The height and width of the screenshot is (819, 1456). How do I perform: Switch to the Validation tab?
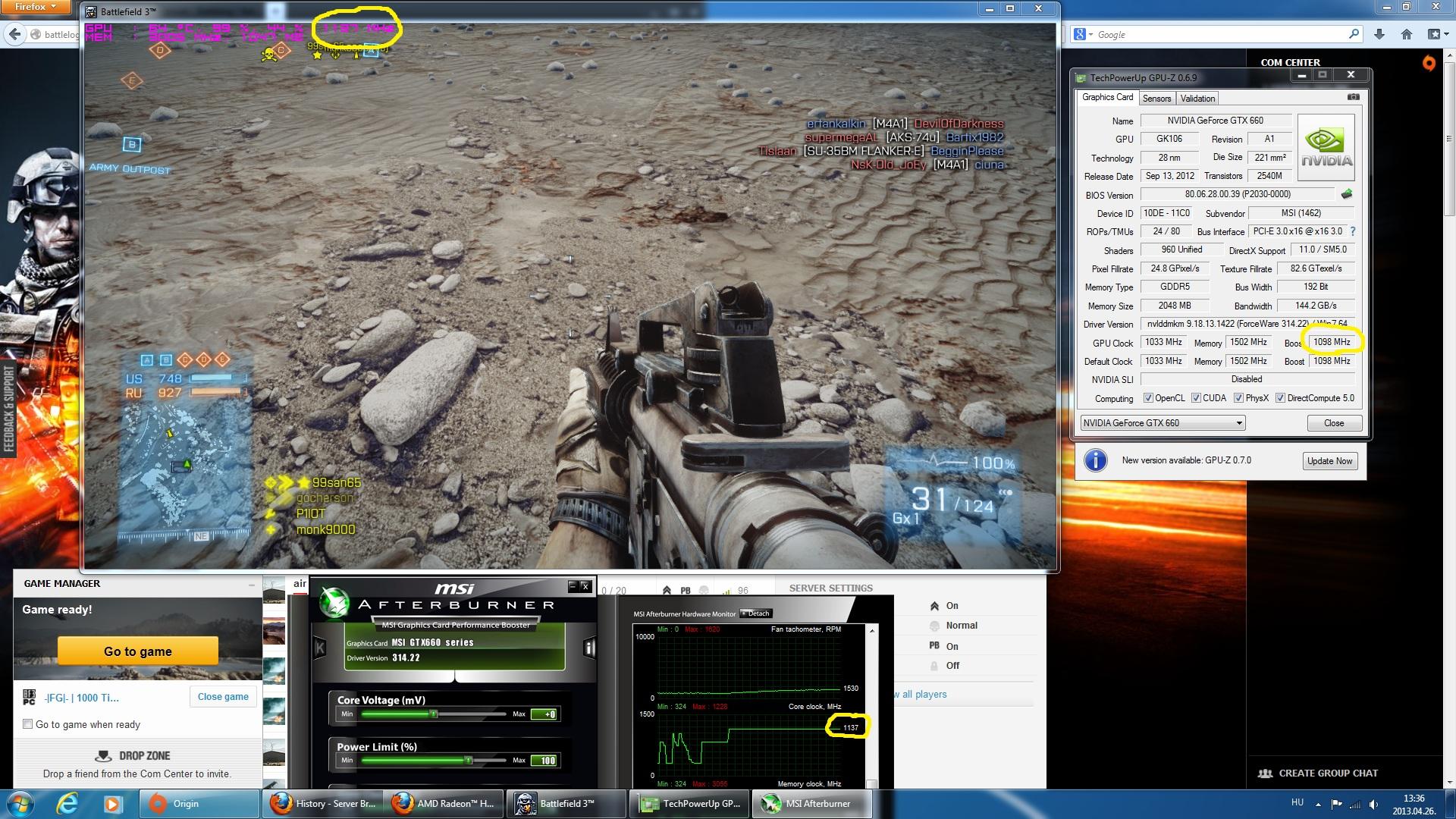pyautogui.click(x=1197, y=99)
